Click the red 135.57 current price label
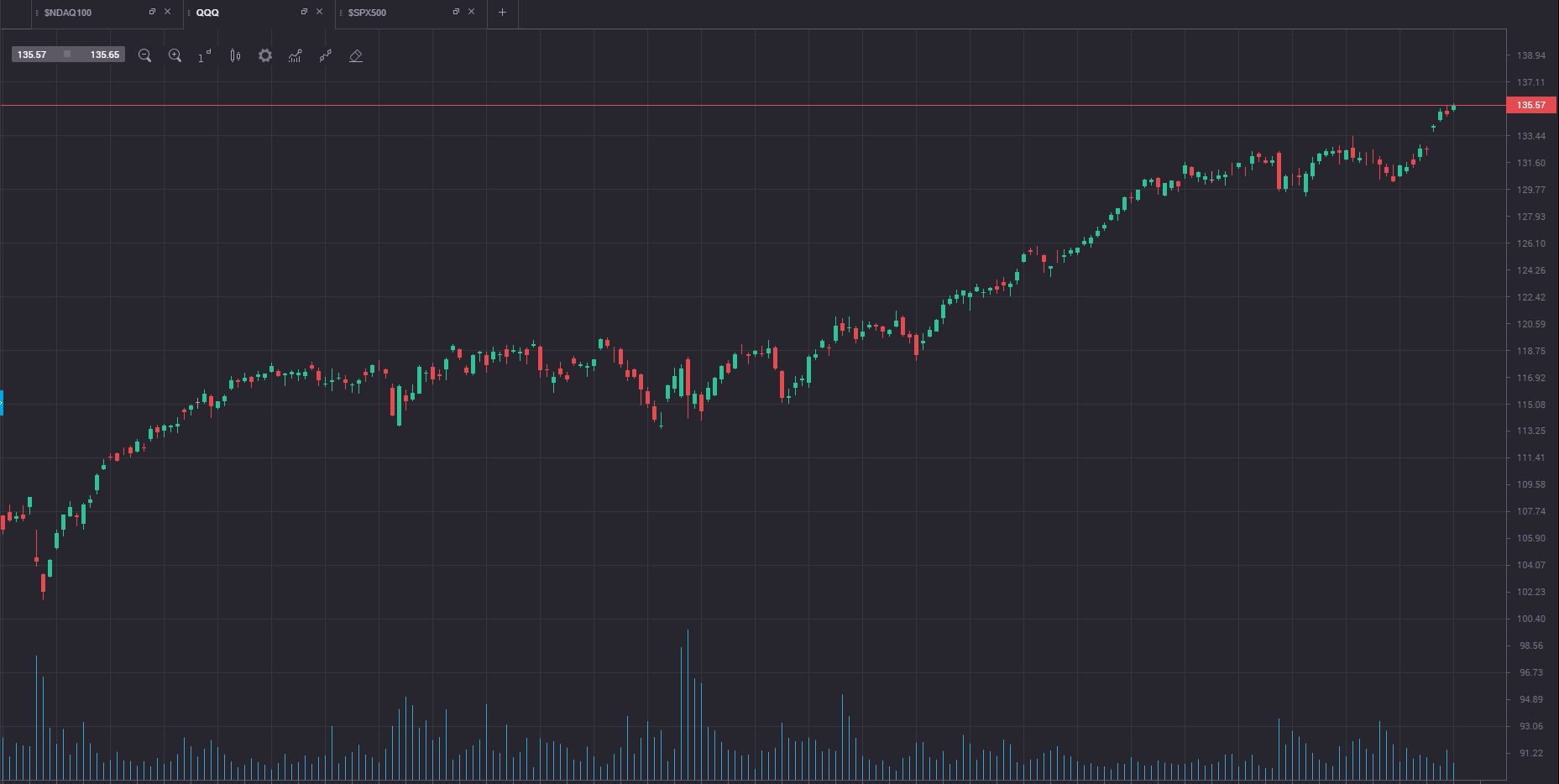 click(1531, 105)
